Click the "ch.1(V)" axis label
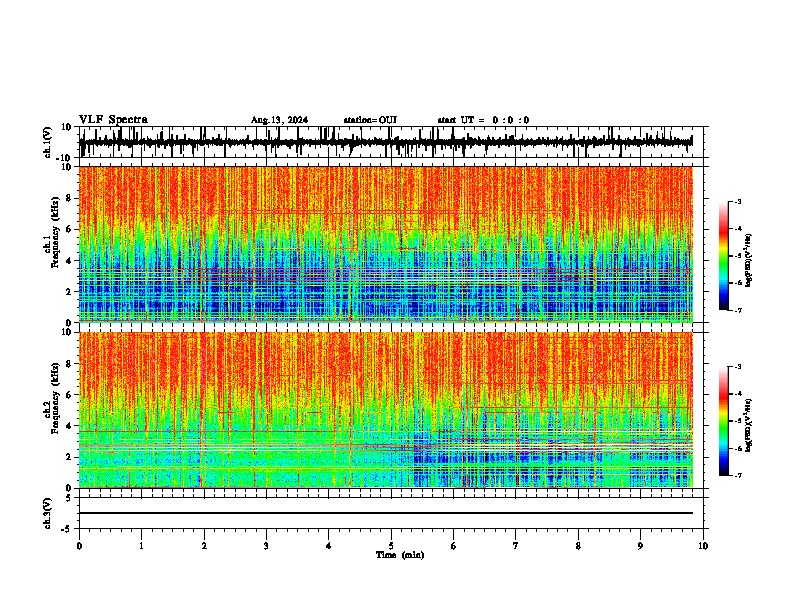The width and height of the screenshot is (792, 612). [48, 142]
